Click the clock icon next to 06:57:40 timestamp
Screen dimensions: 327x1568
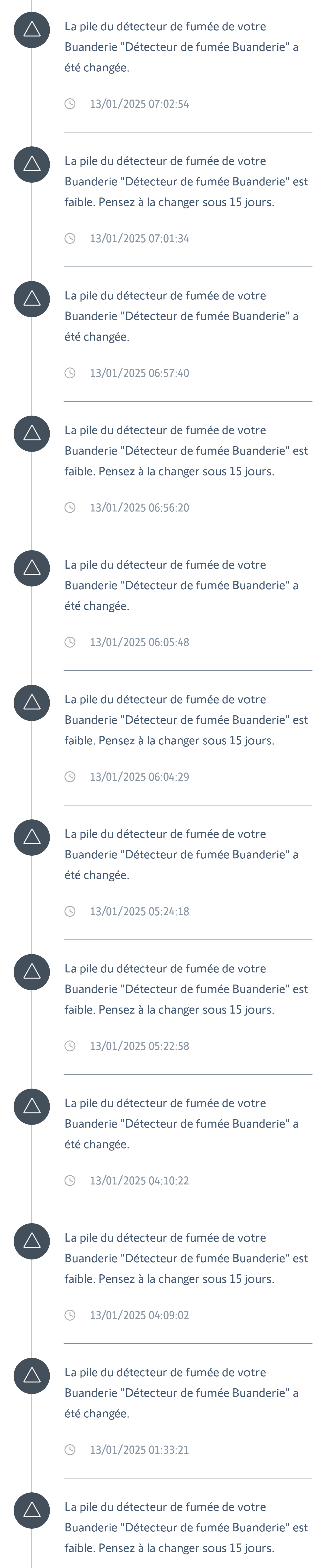click(70, 373)
